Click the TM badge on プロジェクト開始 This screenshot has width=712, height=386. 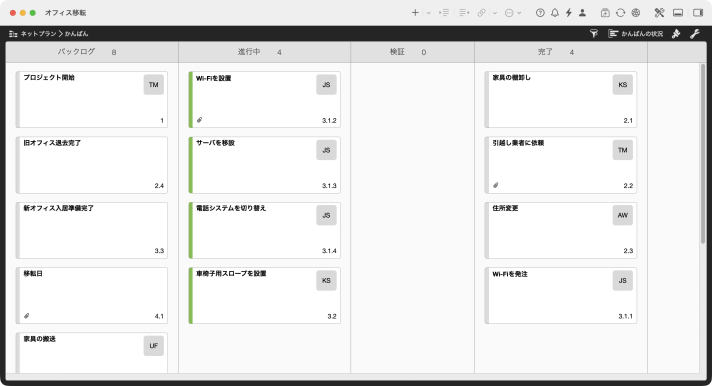[x=153, y=85]
